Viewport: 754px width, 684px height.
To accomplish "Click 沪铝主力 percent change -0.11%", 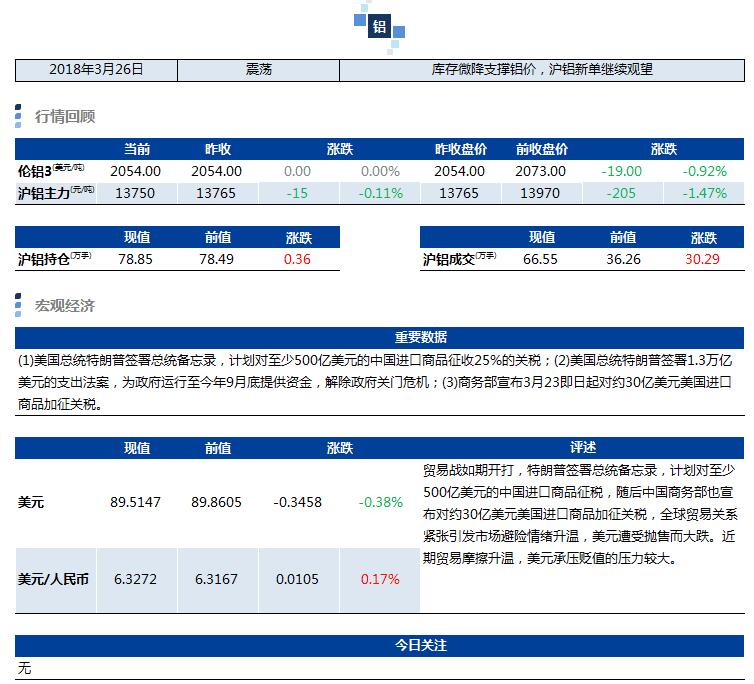I will 380,193.
